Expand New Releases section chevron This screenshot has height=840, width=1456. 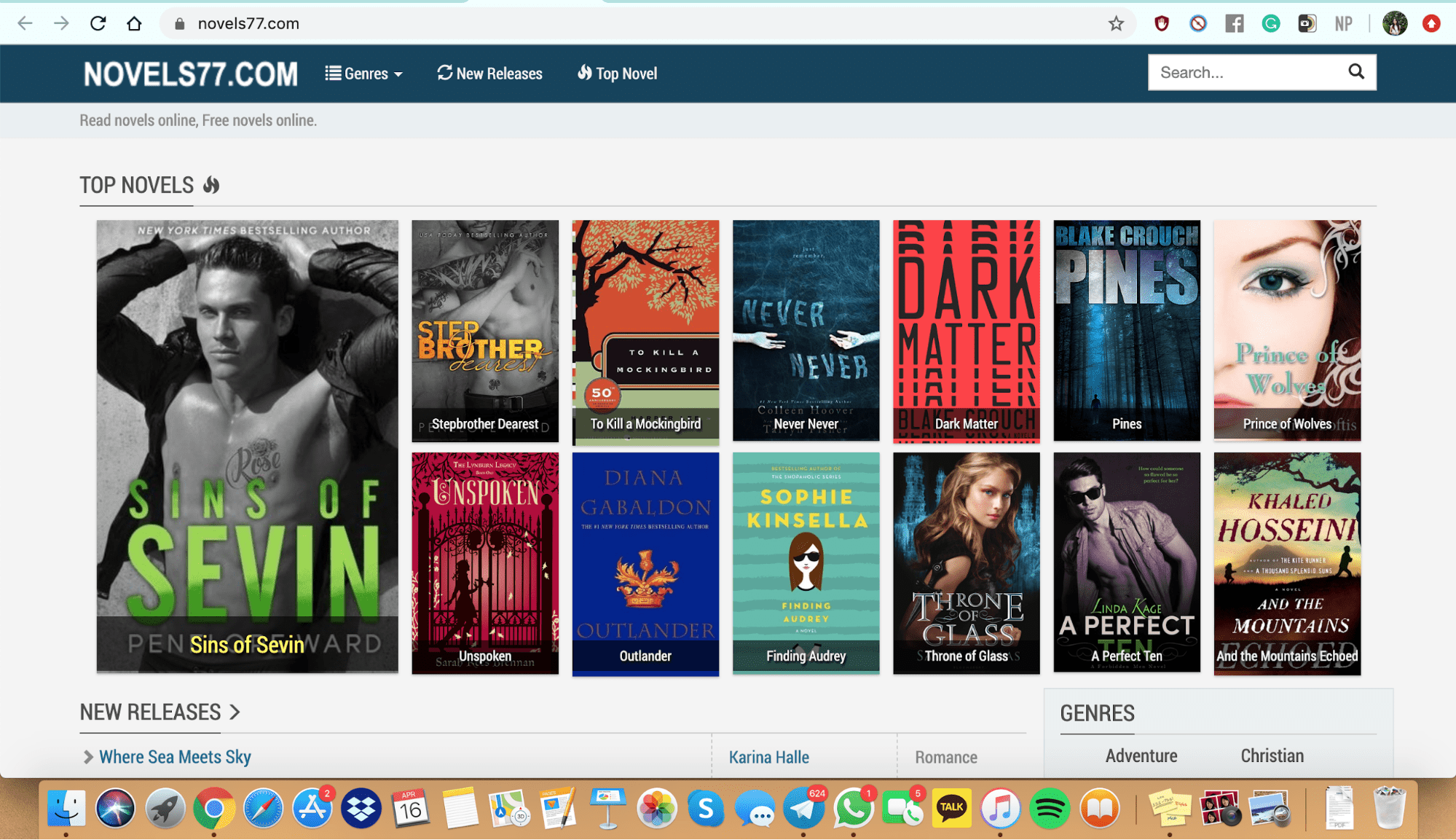tap(235, 712)
